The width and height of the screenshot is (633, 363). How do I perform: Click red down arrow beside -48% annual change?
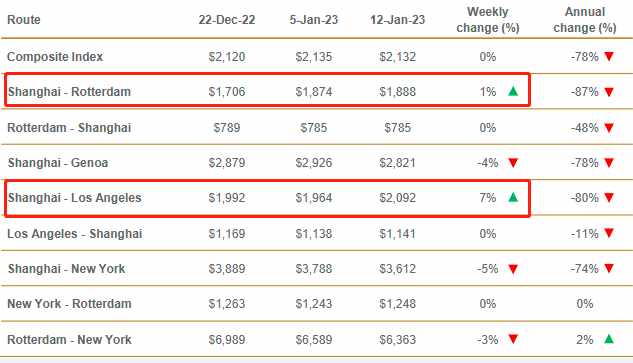(x=609, y=128)
